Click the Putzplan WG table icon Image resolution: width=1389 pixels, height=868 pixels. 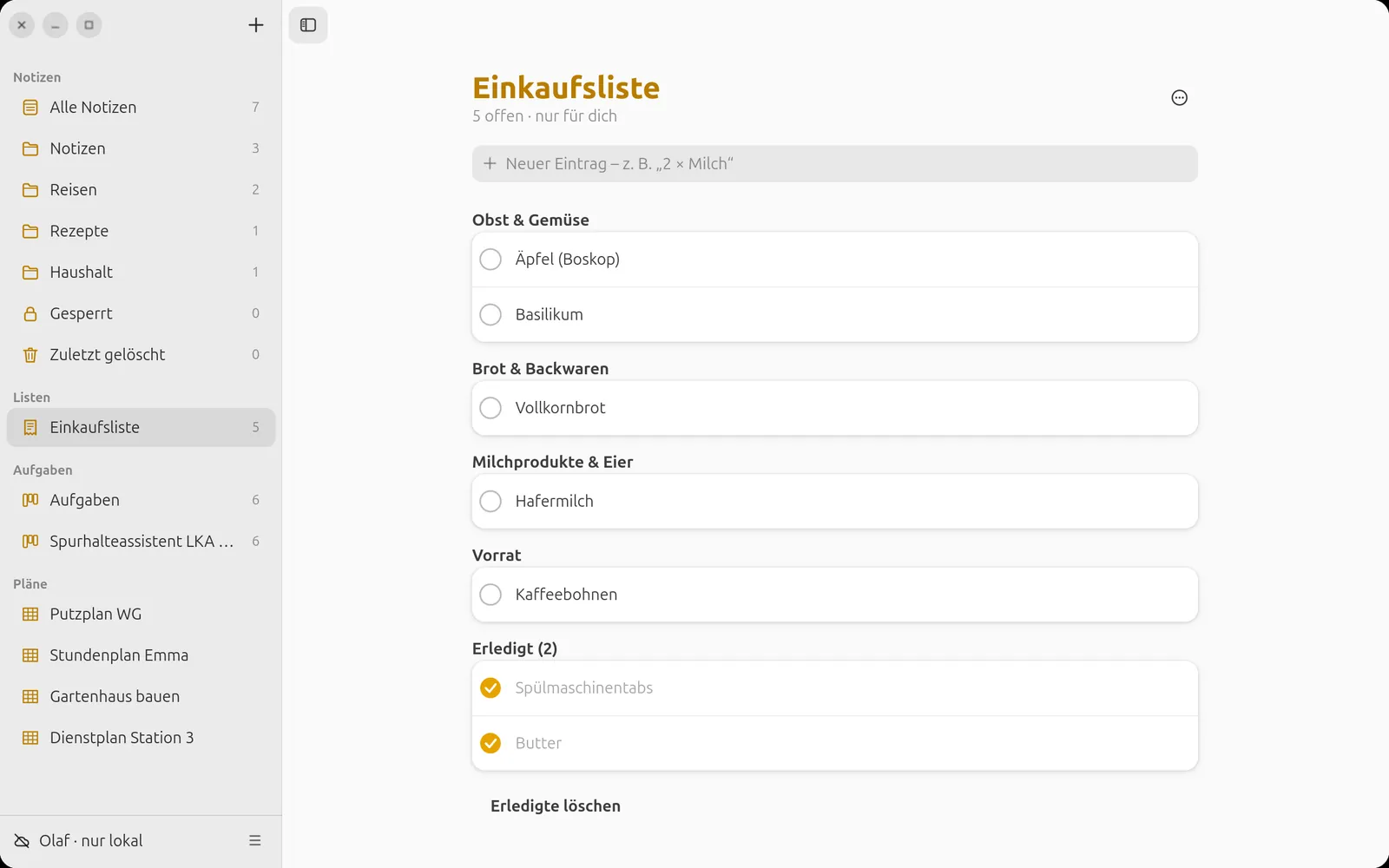click(x=30, y=615)
